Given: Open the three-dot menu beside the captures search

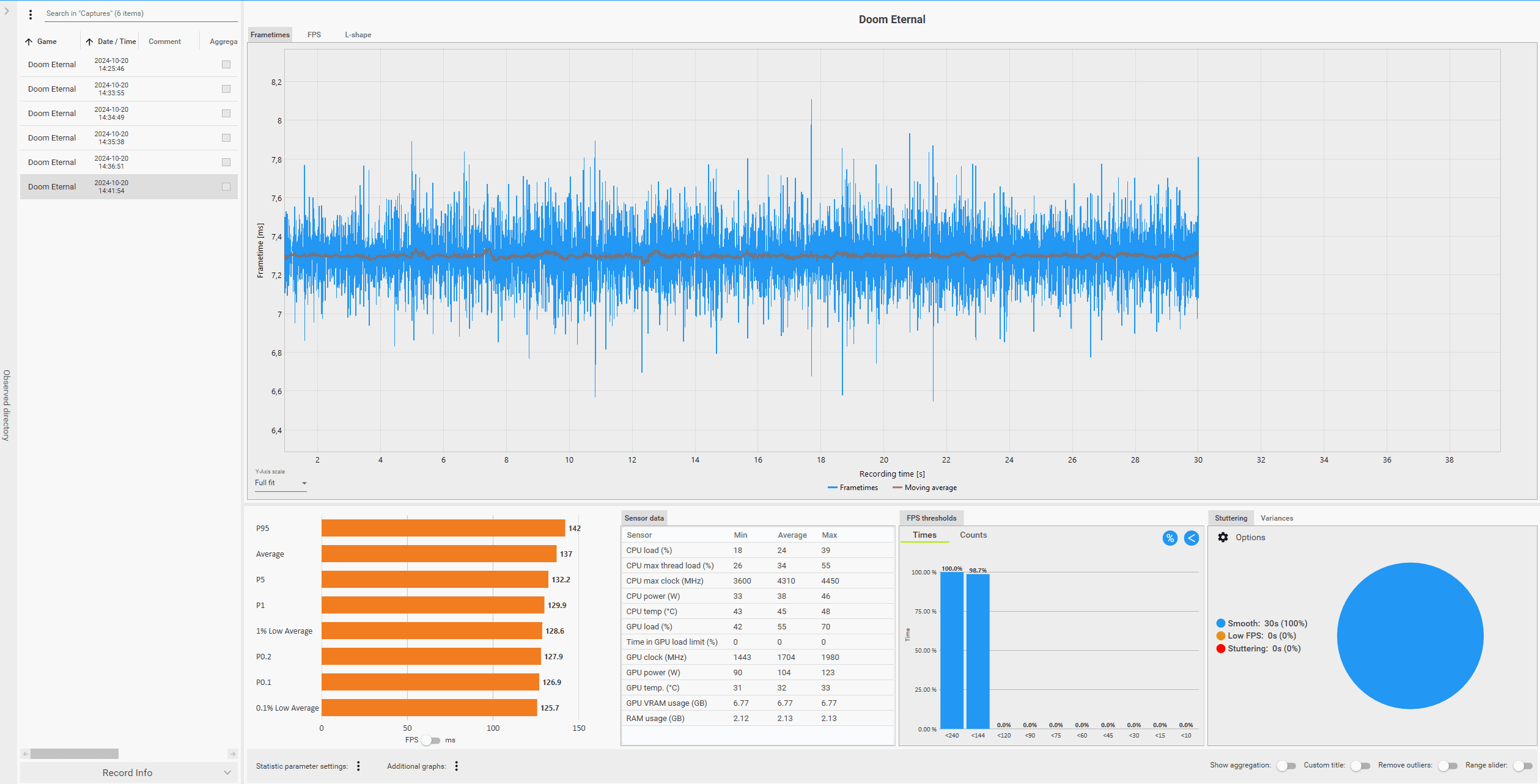Looking at the screenshot, I should 31,14.
